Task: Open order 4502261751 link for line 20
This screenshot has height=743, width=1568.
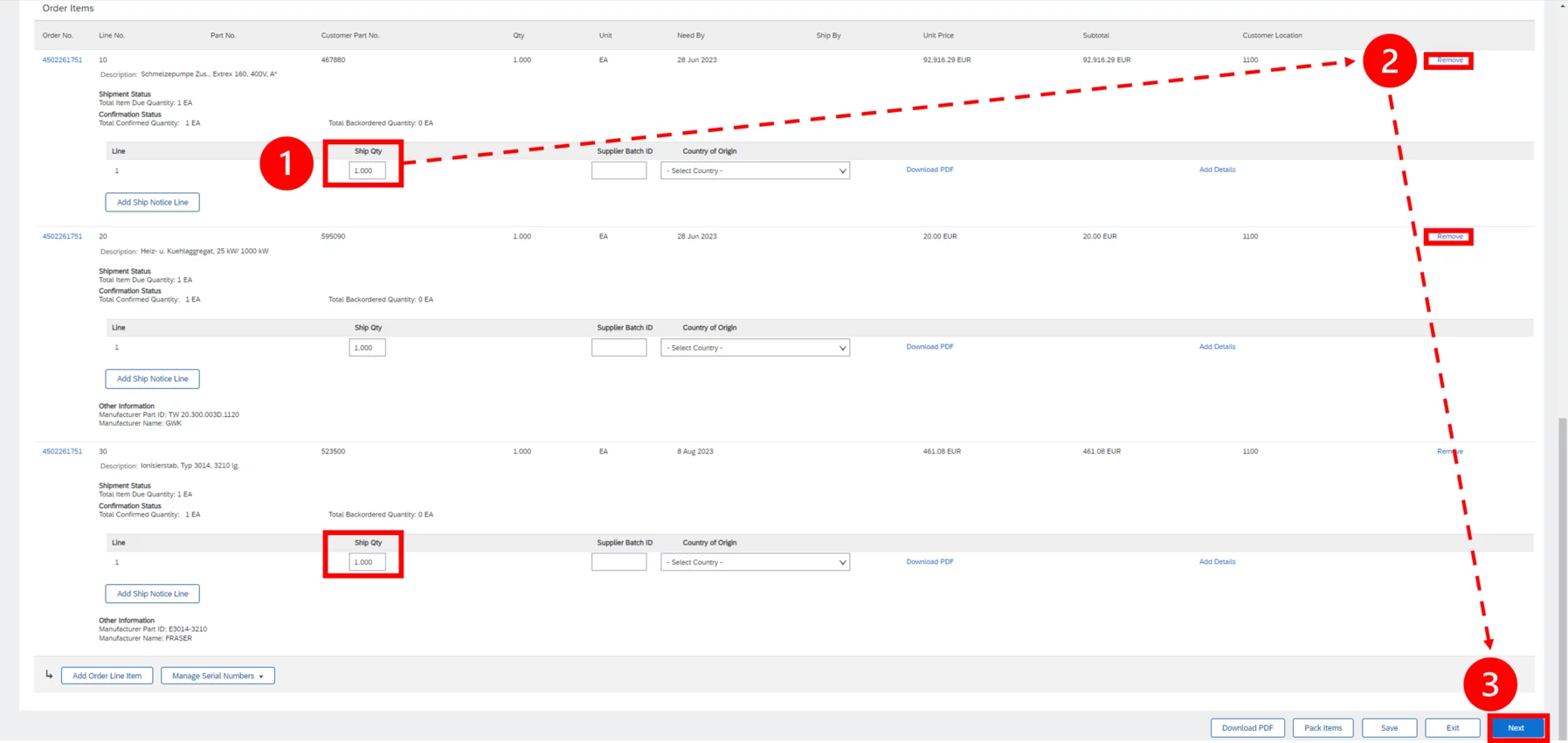Action: tap(62, 237)
